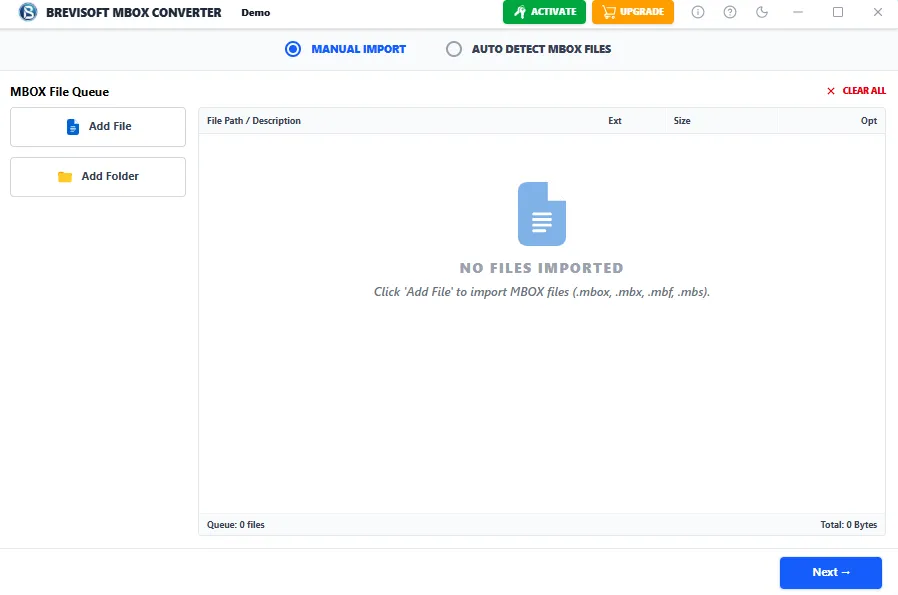This screenshot has width=898, height=595.
Task: Click the Size column header
Action: (x=682, y=121)
